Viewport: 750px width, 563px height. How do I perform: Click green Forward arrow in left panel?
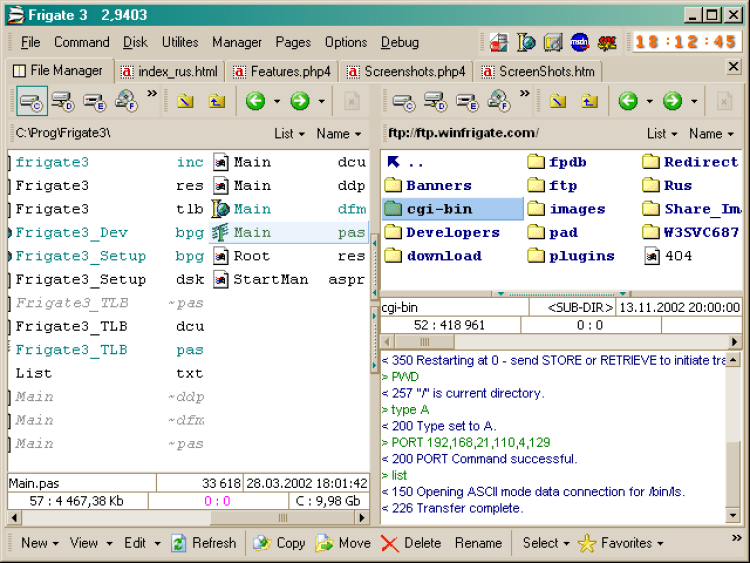point(300,101)
